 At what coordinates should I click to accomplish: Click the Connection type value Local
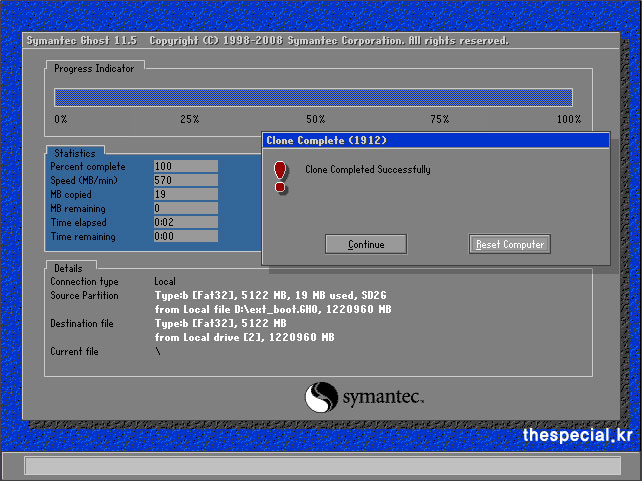(165, 281)
